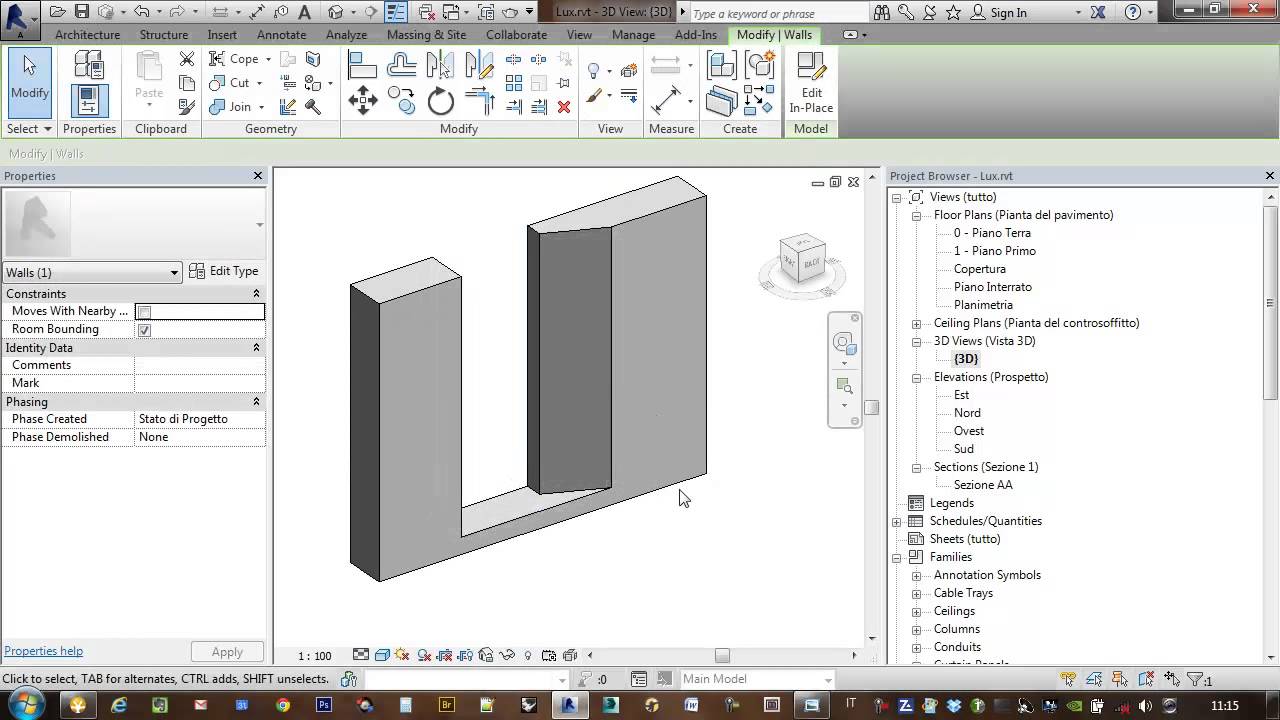Click the Zoom Region icon on navigation bar
The height and width of the screenshot is (720, 1280).
click(844, 386)
